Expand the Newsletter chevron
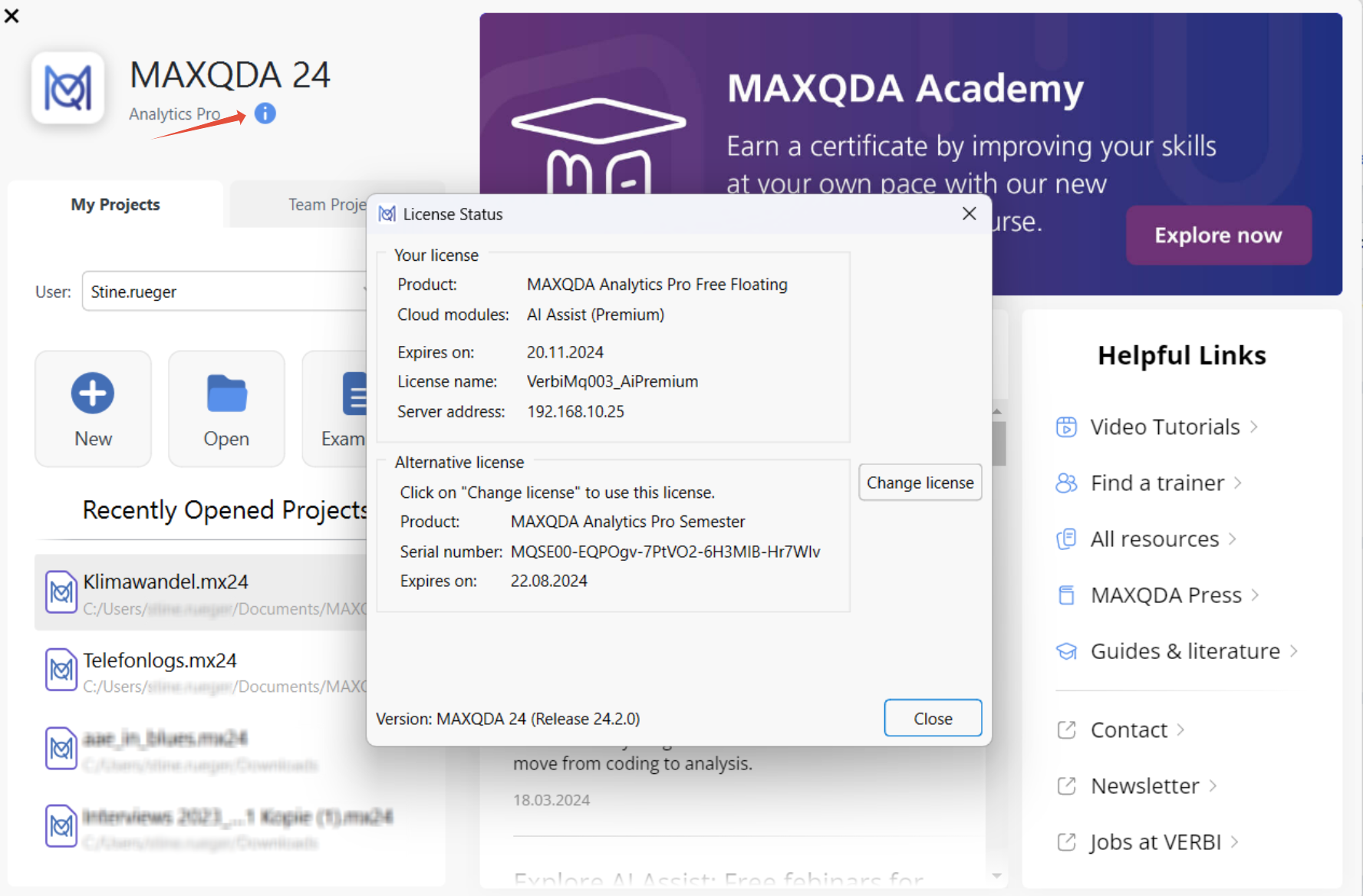 tap(1213, 786)
